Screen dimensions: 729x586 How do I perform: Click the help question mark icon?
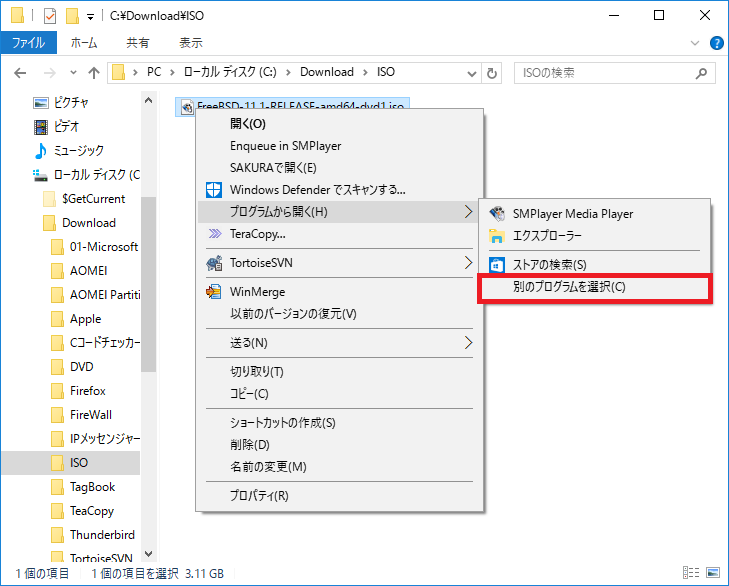pyautogui.click(x=716, y=43)
